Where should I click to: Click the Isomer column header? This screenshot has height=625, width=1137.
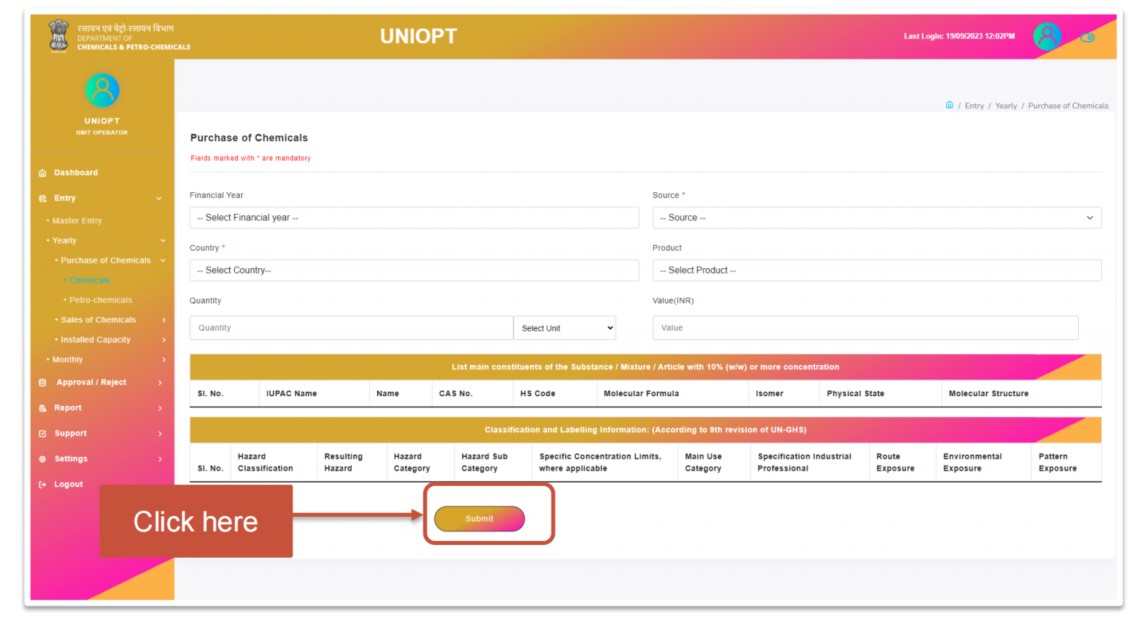click(x=769, y=394)
